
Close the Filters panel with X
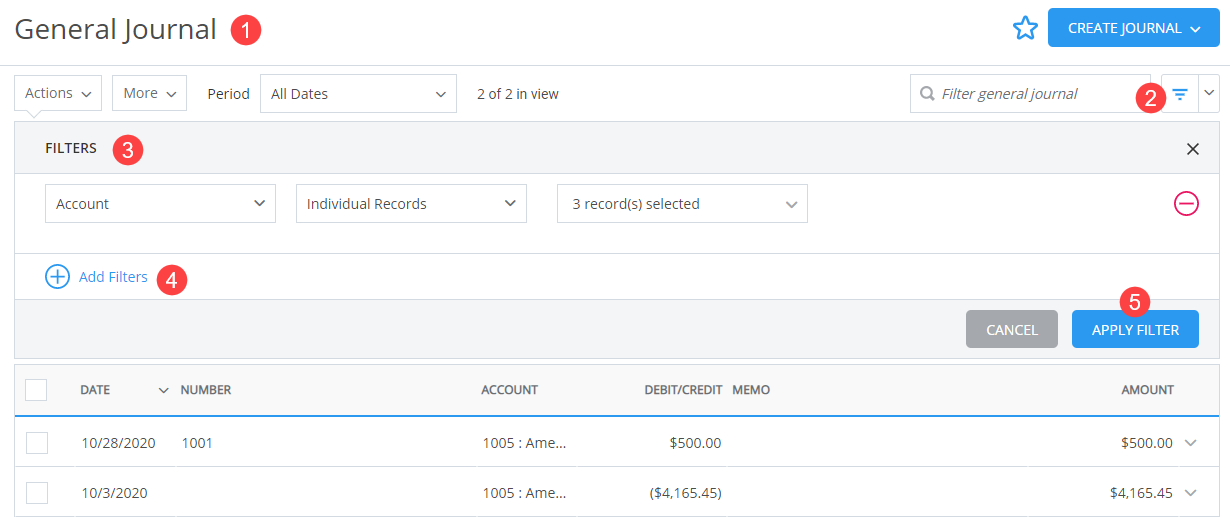[x=1192, y=149]
